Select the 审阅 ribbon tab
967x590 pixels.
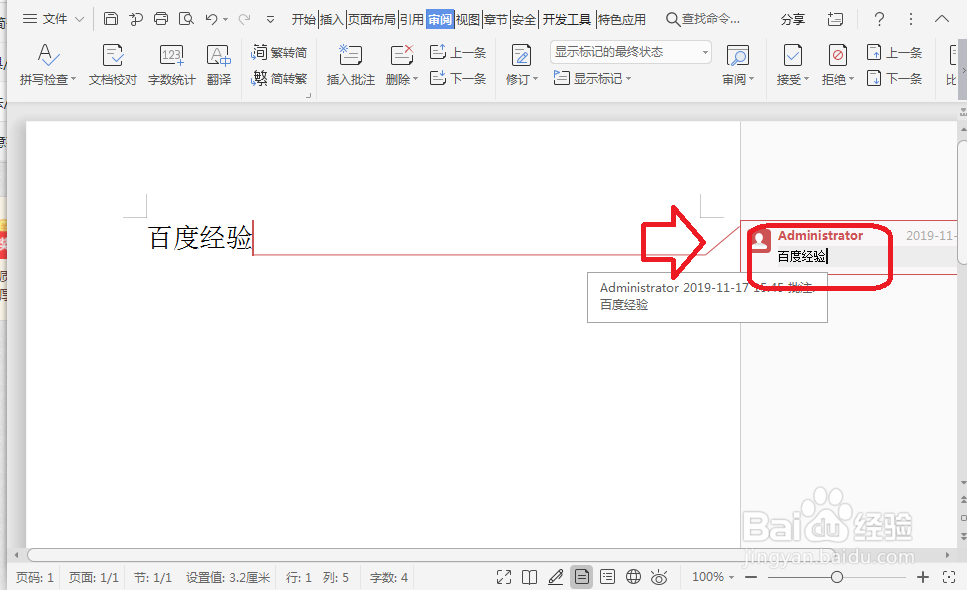(x=440, y=20)
